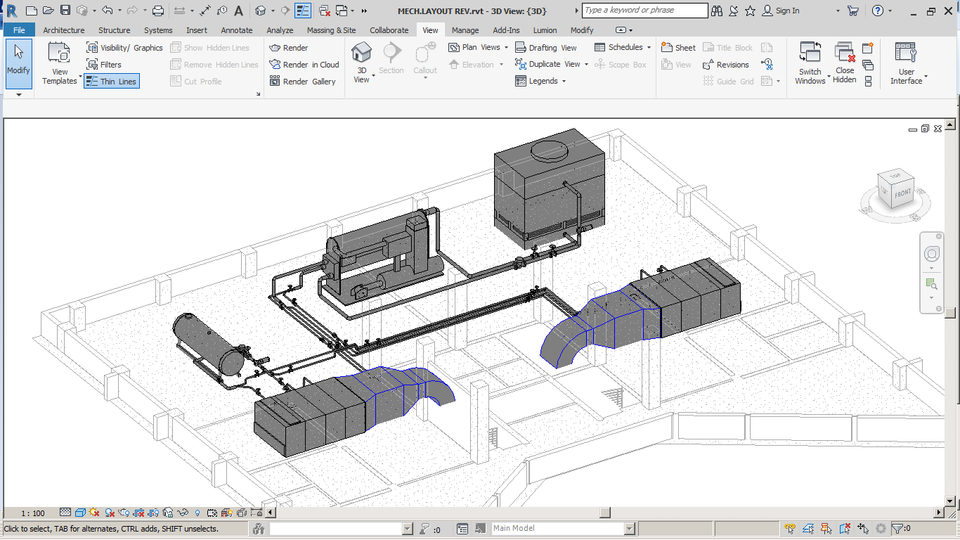
Task: Click the Sheet icon
Action: pos(666,48)
